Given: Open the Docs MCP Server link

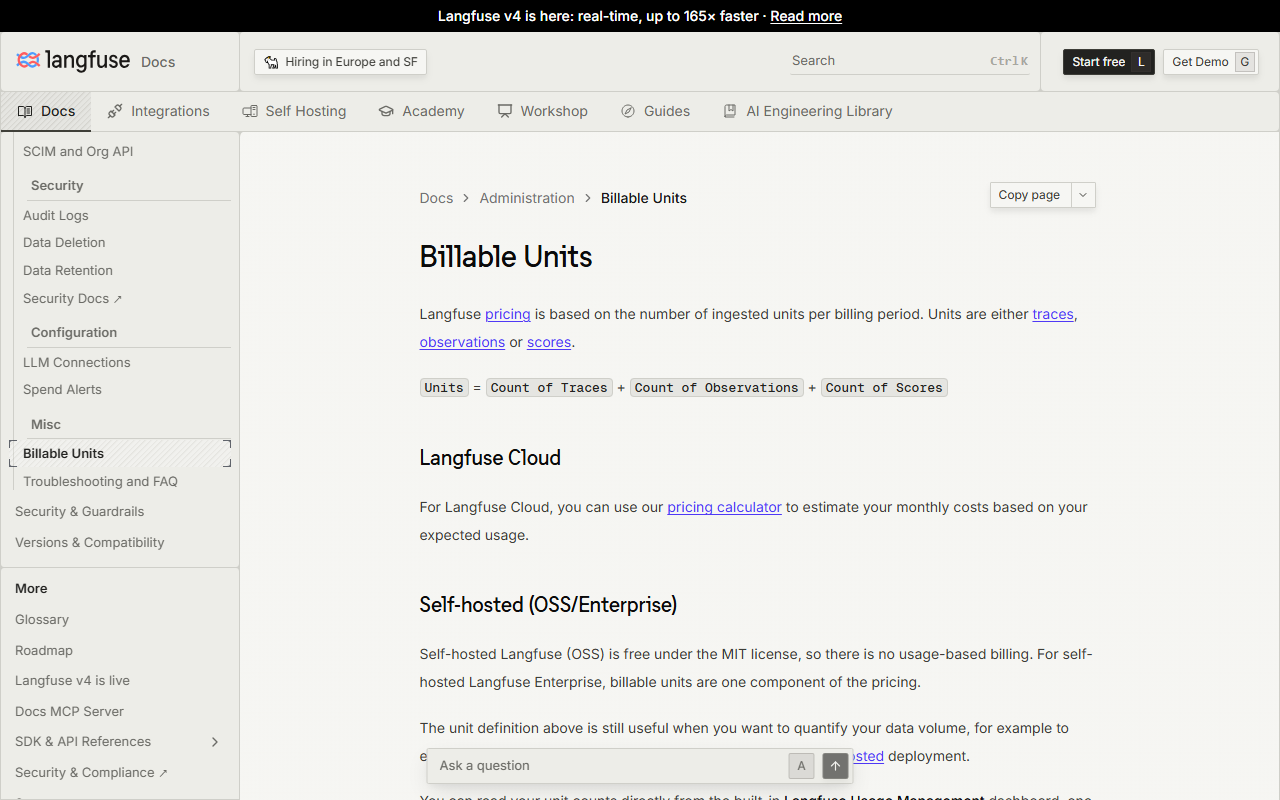Looking at the screenshot, I should pyautogui.click(x=70, y=711).
